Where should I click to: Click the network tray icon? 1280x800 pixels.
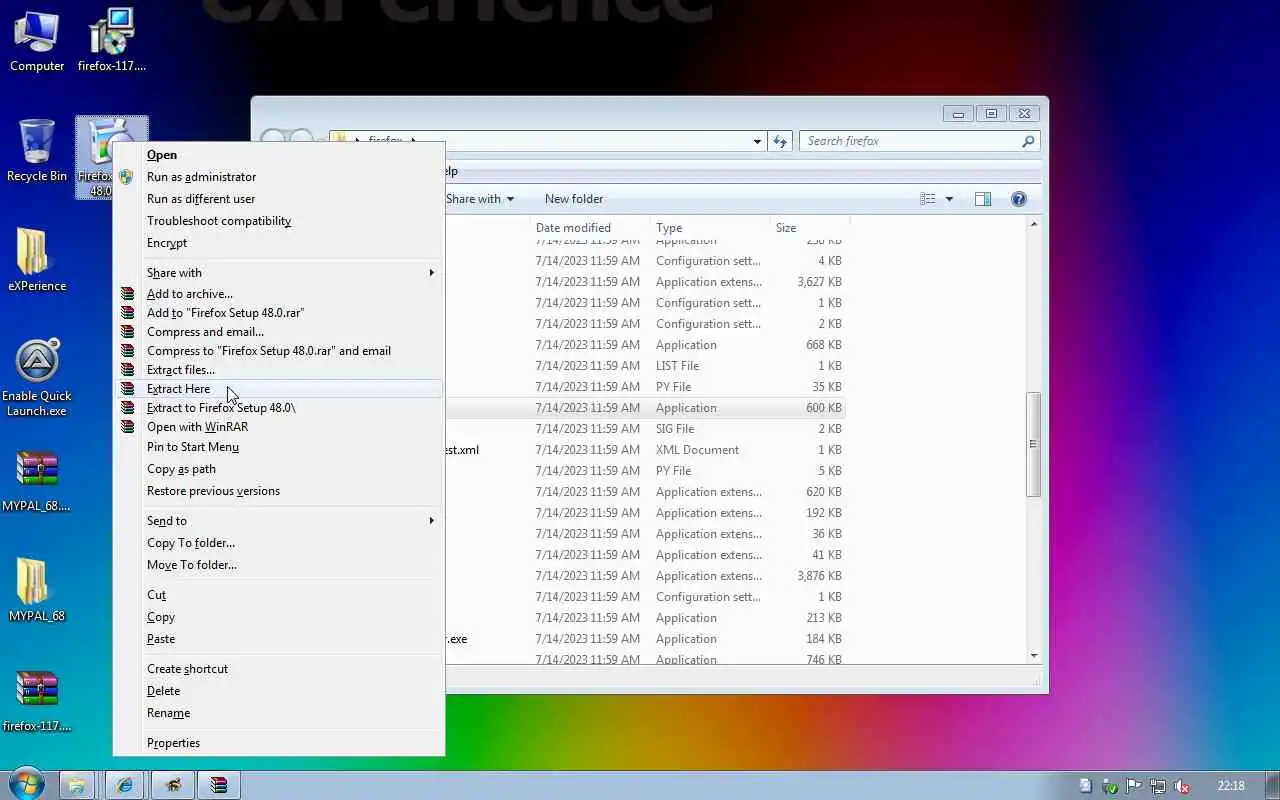[1158, 786]
